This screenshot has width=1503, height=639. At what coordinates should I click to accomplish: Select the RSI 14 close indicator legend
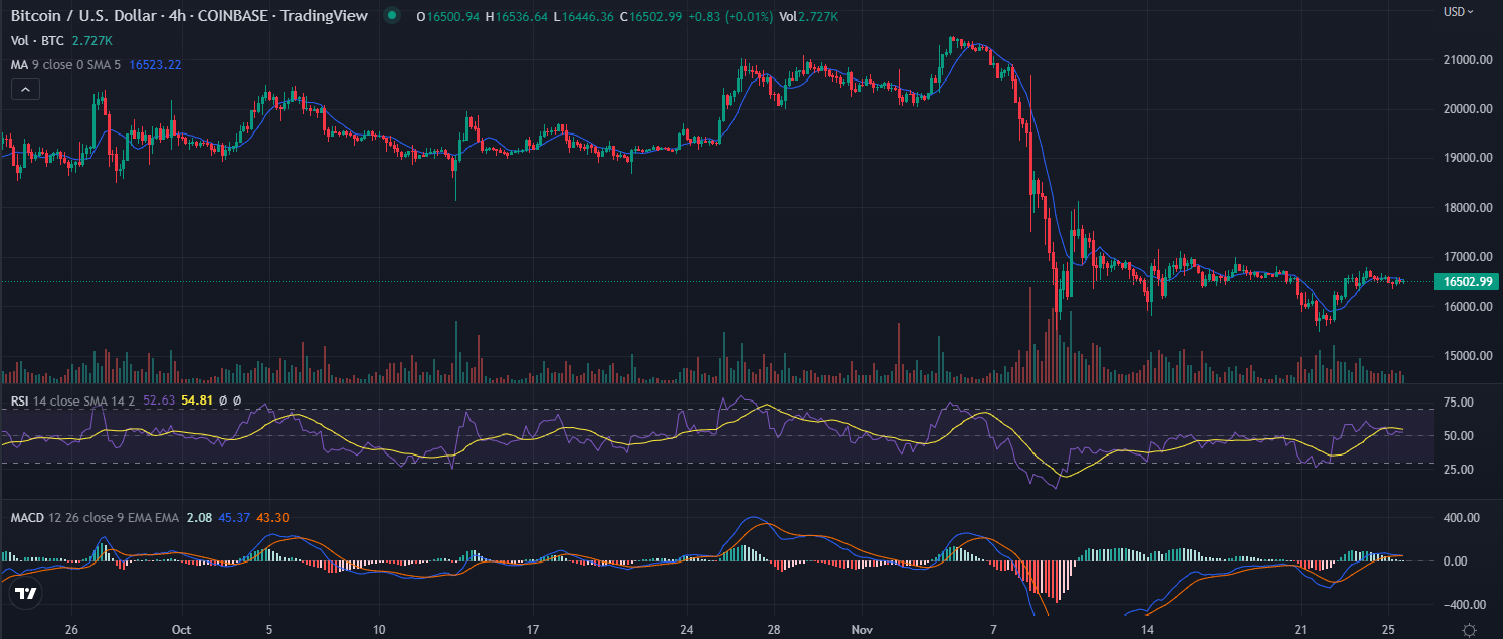(x=74, y=400)
